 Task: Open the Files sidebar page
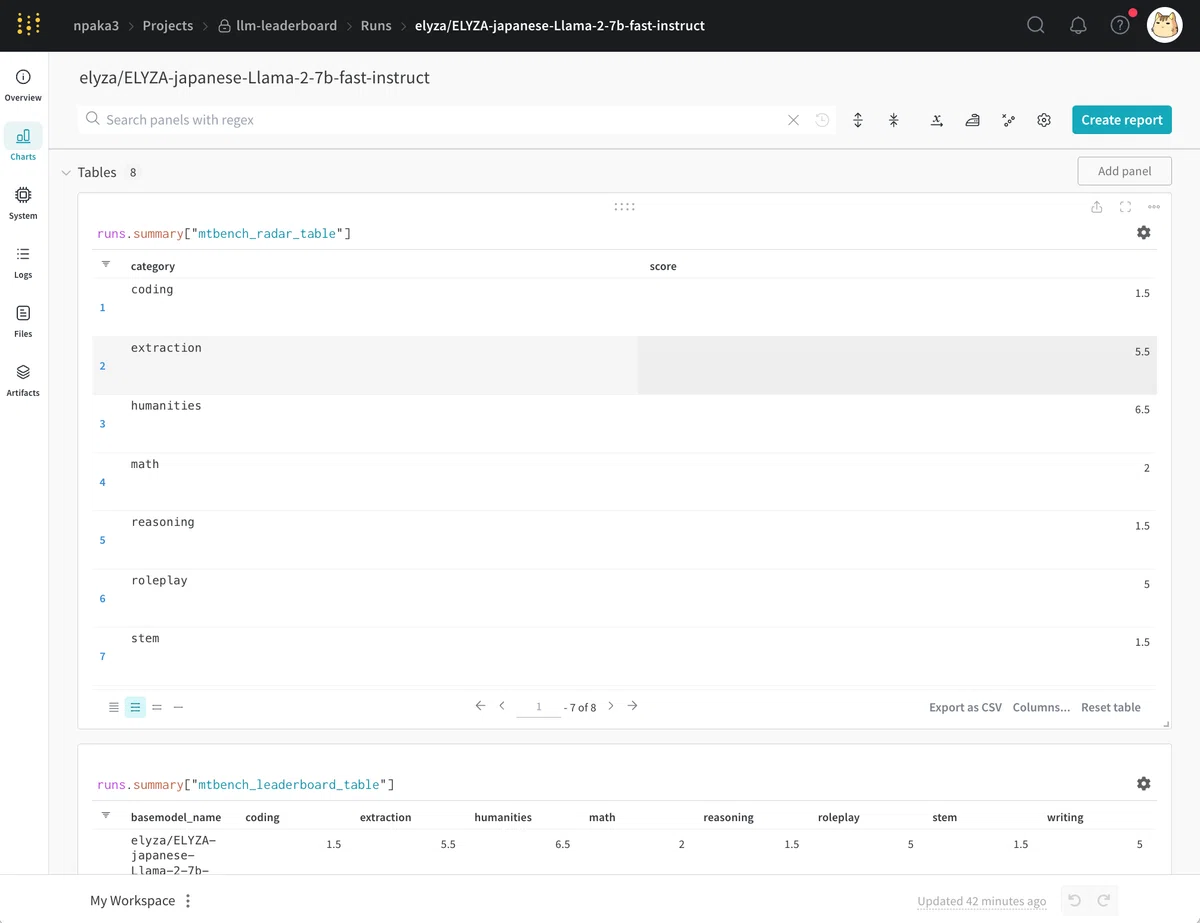[x=23, y=321]
